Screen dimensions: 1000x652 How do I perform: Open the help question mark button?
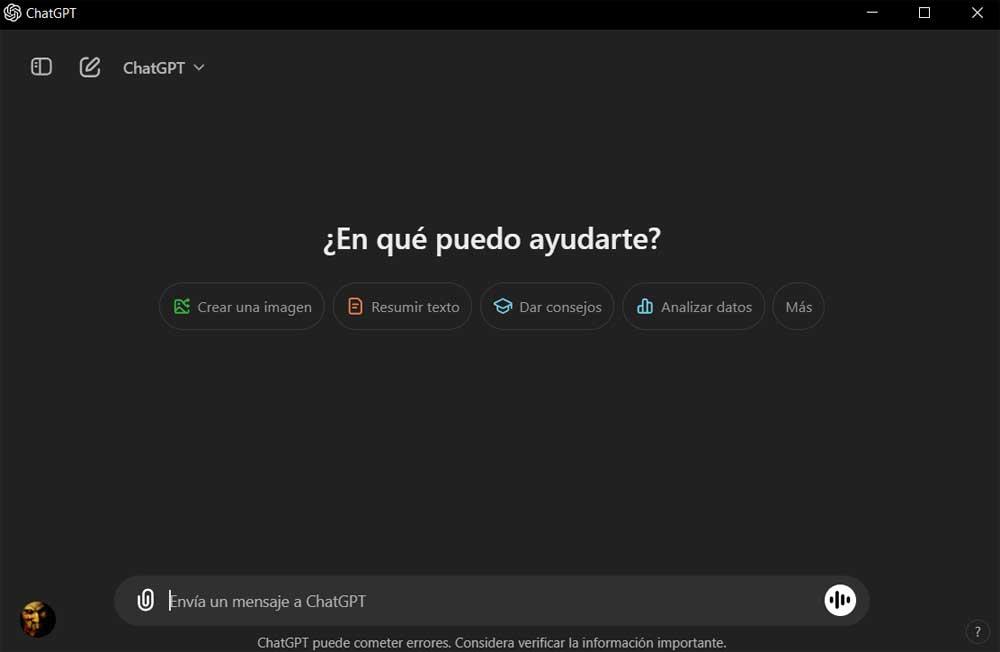pyautogui.click(x=978, y=632)
